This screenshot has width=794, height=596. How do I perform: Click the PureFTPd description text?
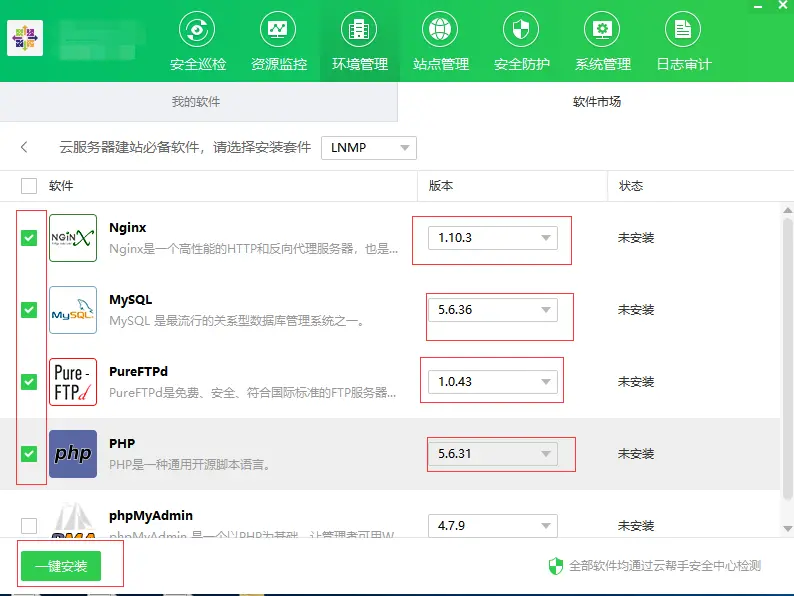click(253, 392)
